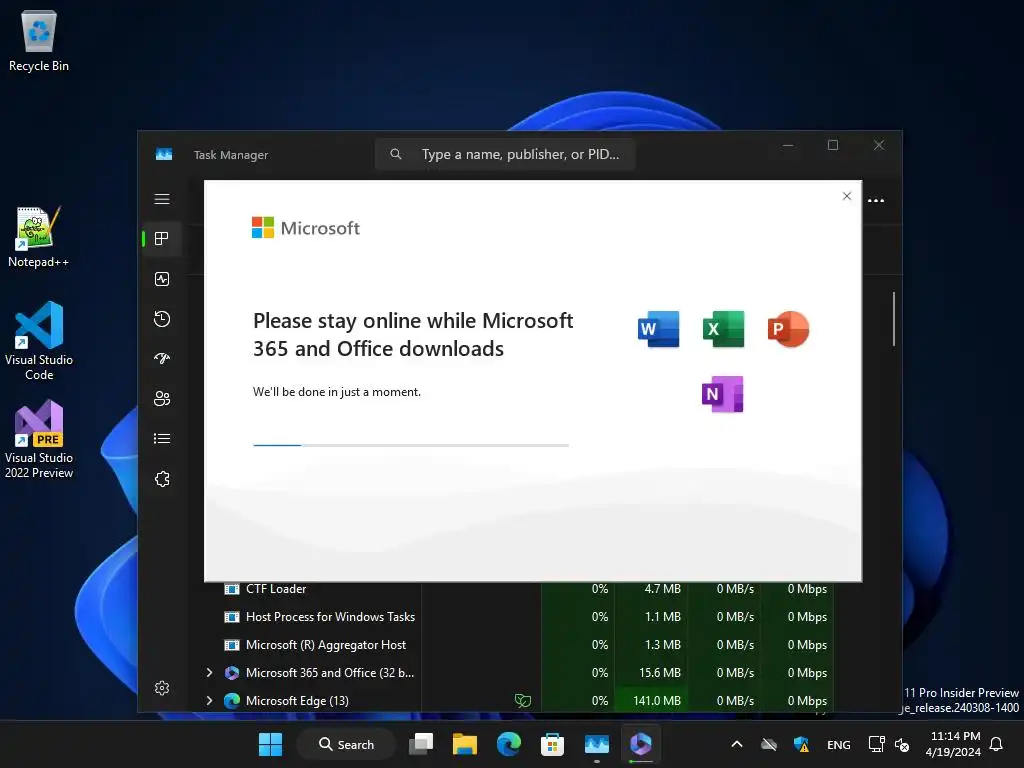
Task: Click the 15.6 MB memory cell
Action: click(x=652, y=673)
